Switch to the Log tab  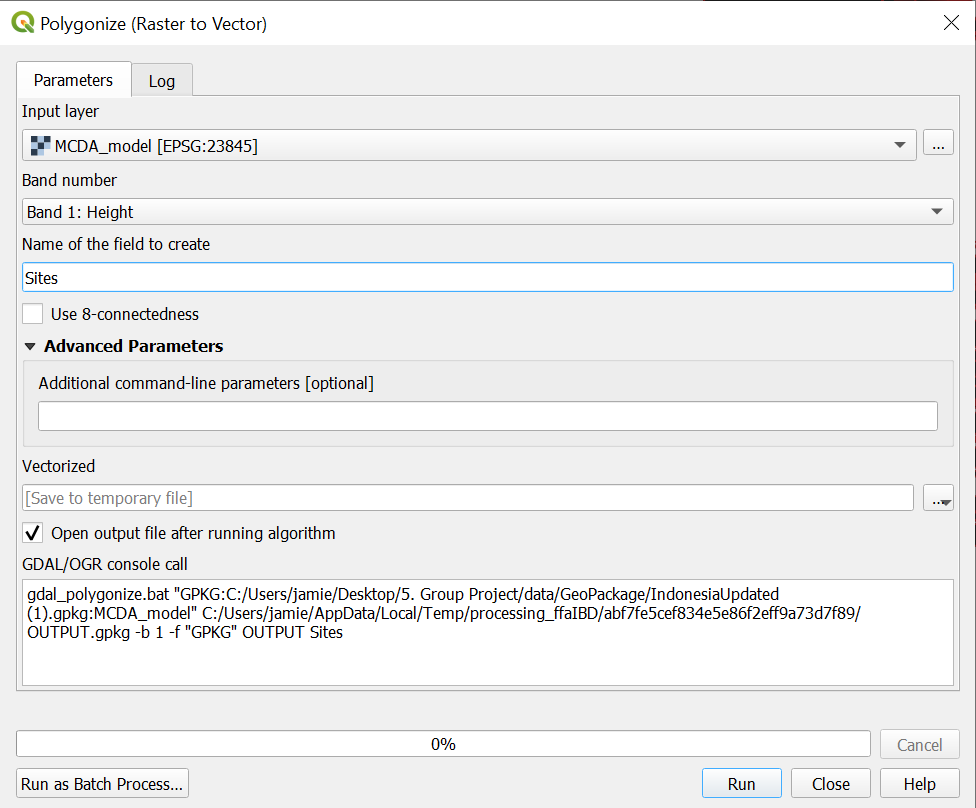pyautogui.click(x=161, y=81)
